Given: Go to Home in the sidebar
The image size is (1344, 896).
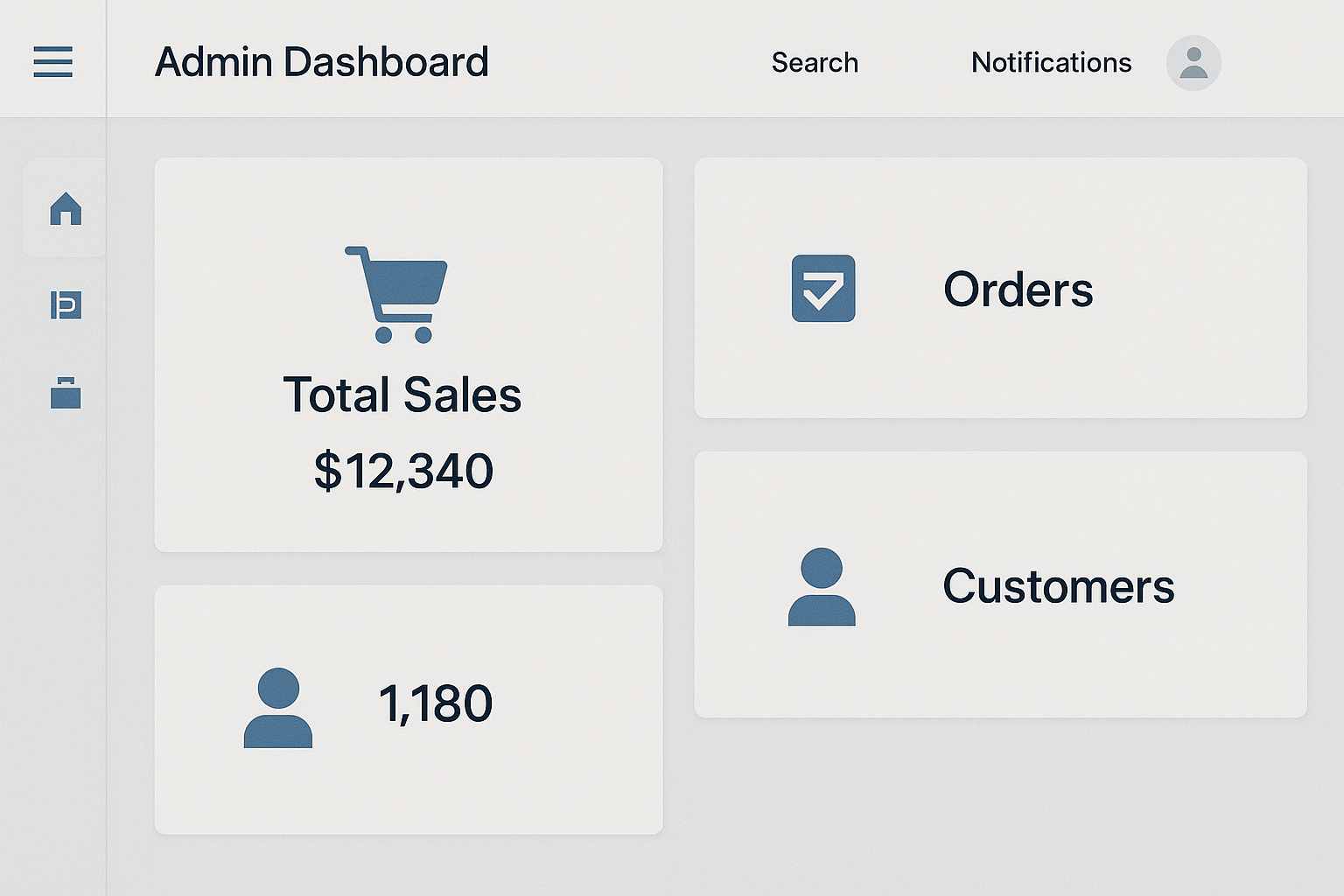Looking at the screenshot, I should click(x=66, y=209).
